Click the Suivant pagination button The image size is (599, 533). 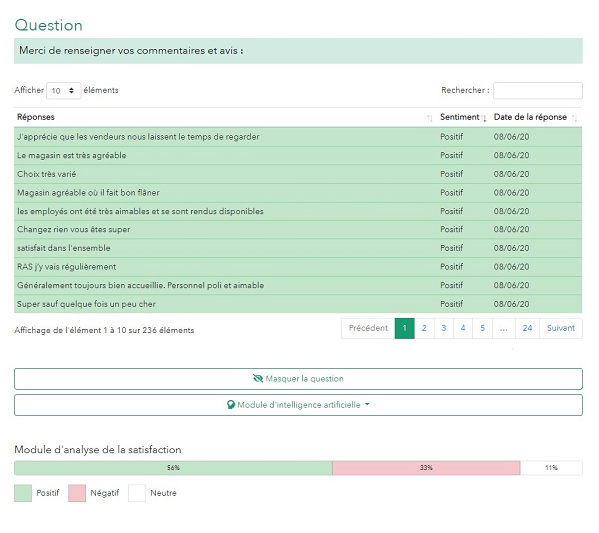(560, 328)
